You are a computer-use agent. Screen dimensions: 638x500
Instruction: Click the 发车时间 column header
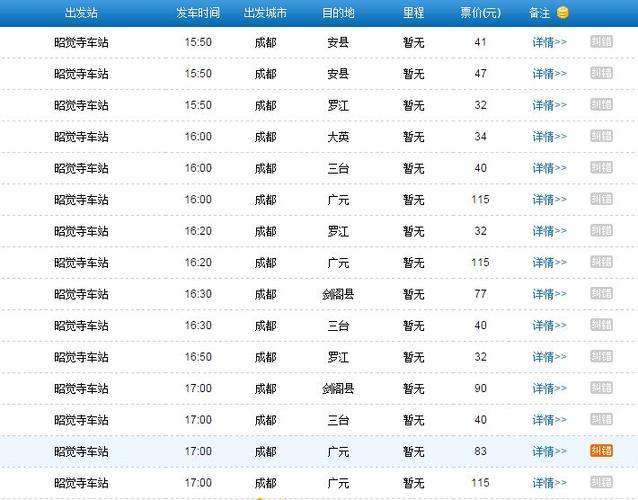[x=198, y=13]
